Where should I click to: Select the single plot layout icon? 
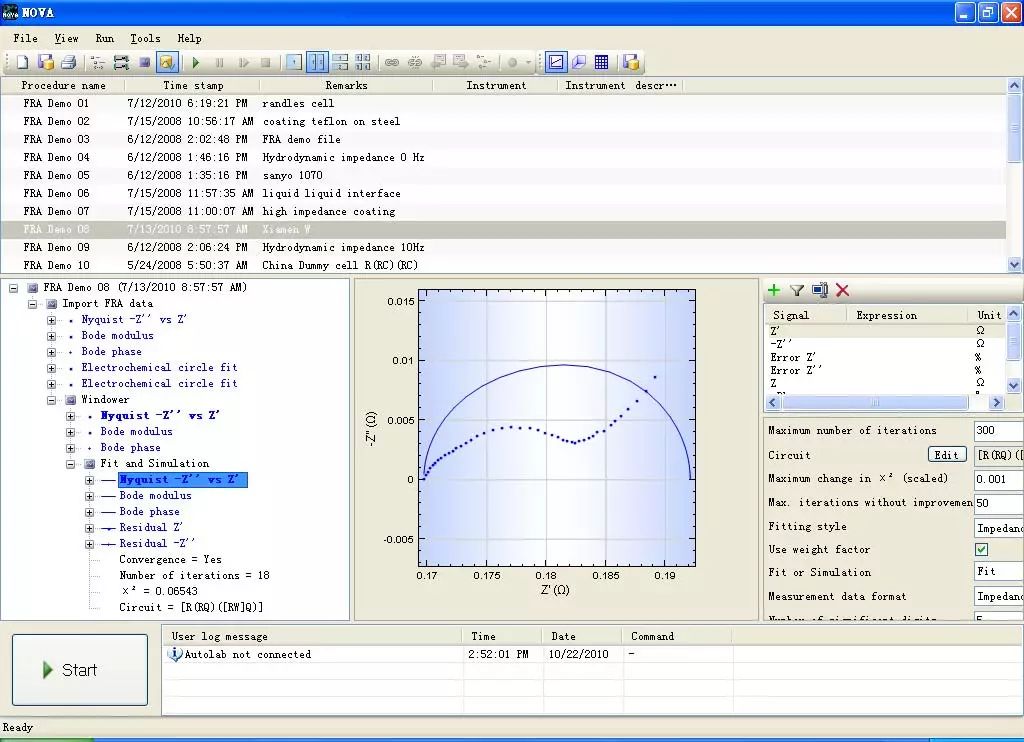(x=294, y=62)
